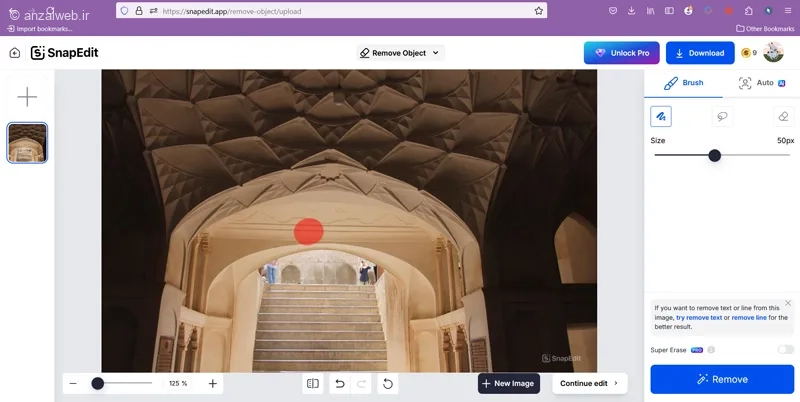
Task: Open the site permissions icon in address bar
Action: 154,11
